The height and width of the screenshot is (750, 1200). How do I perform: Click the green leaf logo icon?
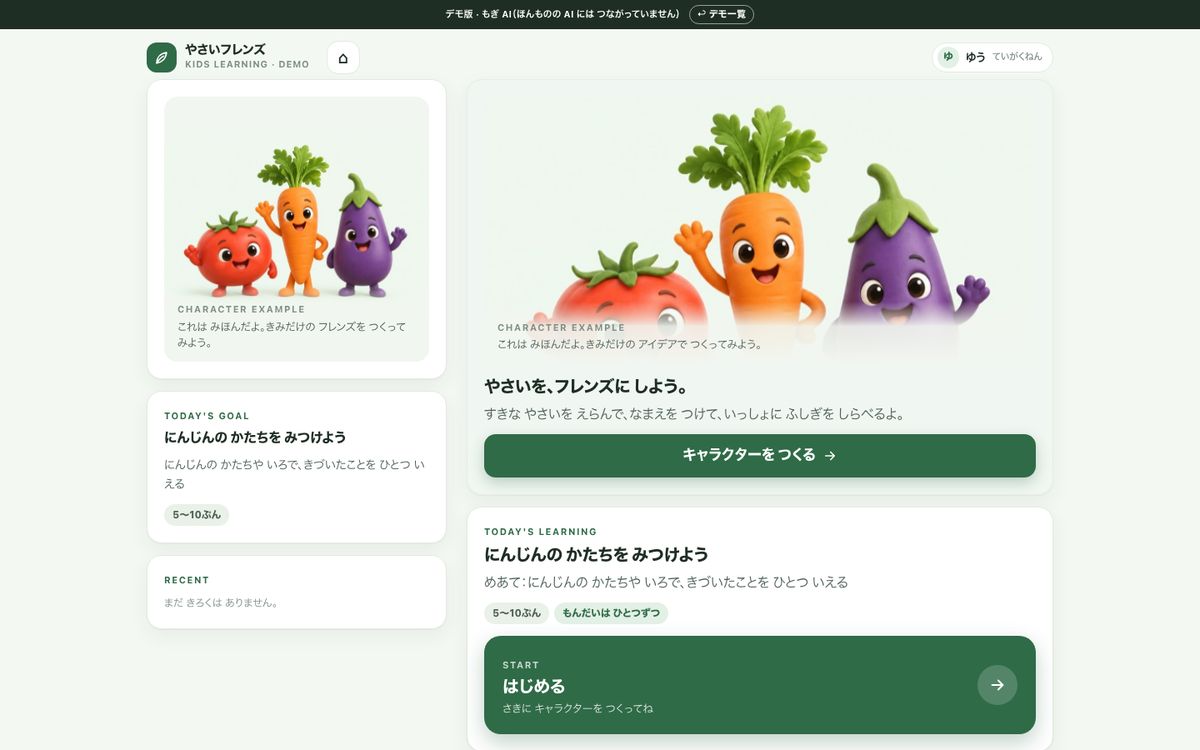point(161,57)
